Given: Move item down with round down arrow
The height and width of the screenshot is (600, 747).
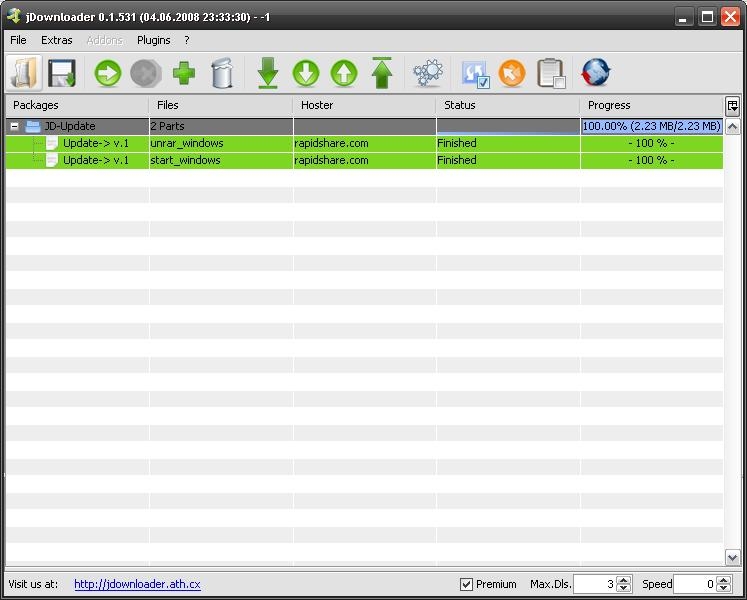Looking at the screenshot, I should tap(306, 73).
